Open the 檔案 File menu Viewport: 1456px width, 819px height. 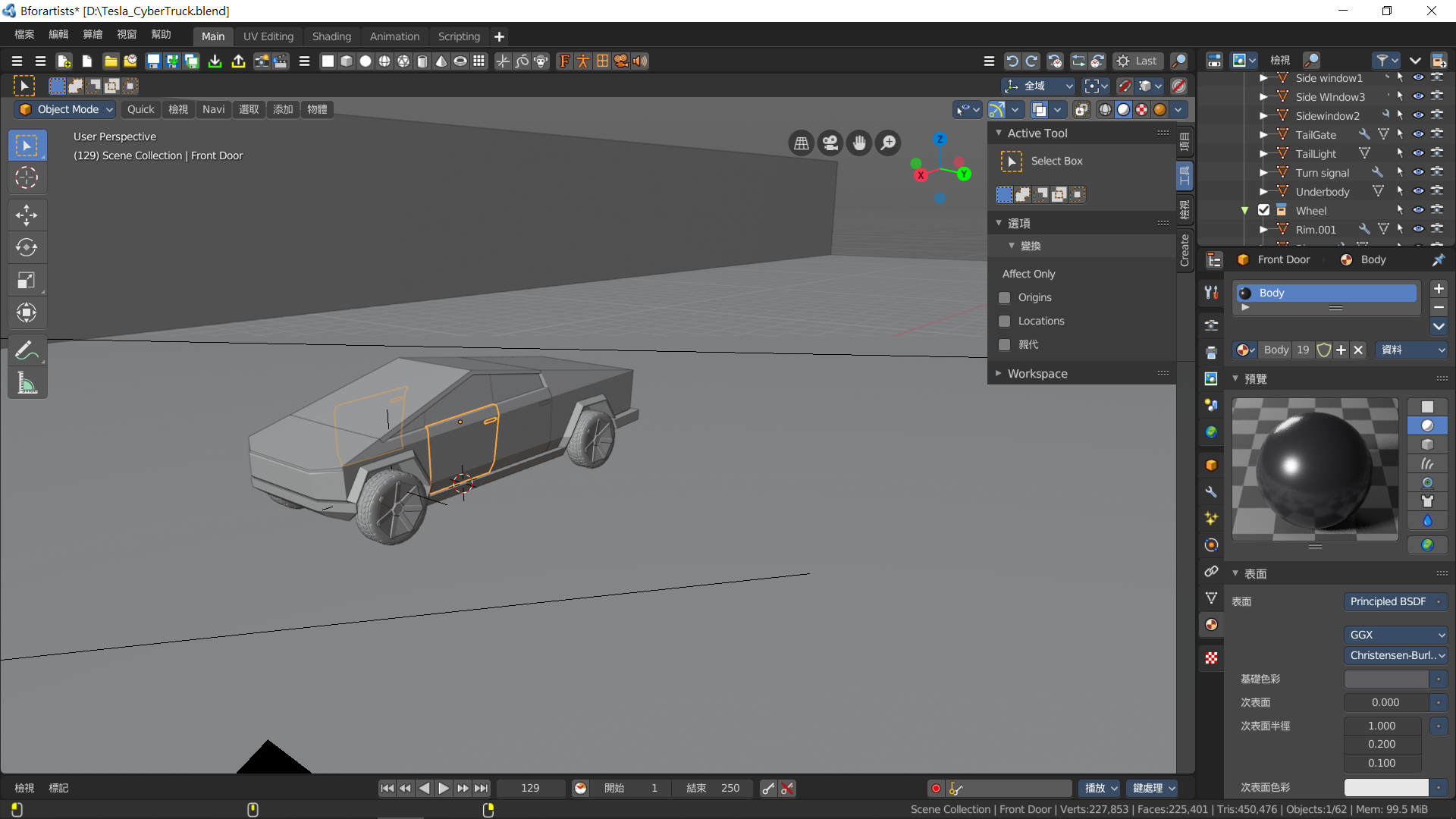click(x=24, y=34)
